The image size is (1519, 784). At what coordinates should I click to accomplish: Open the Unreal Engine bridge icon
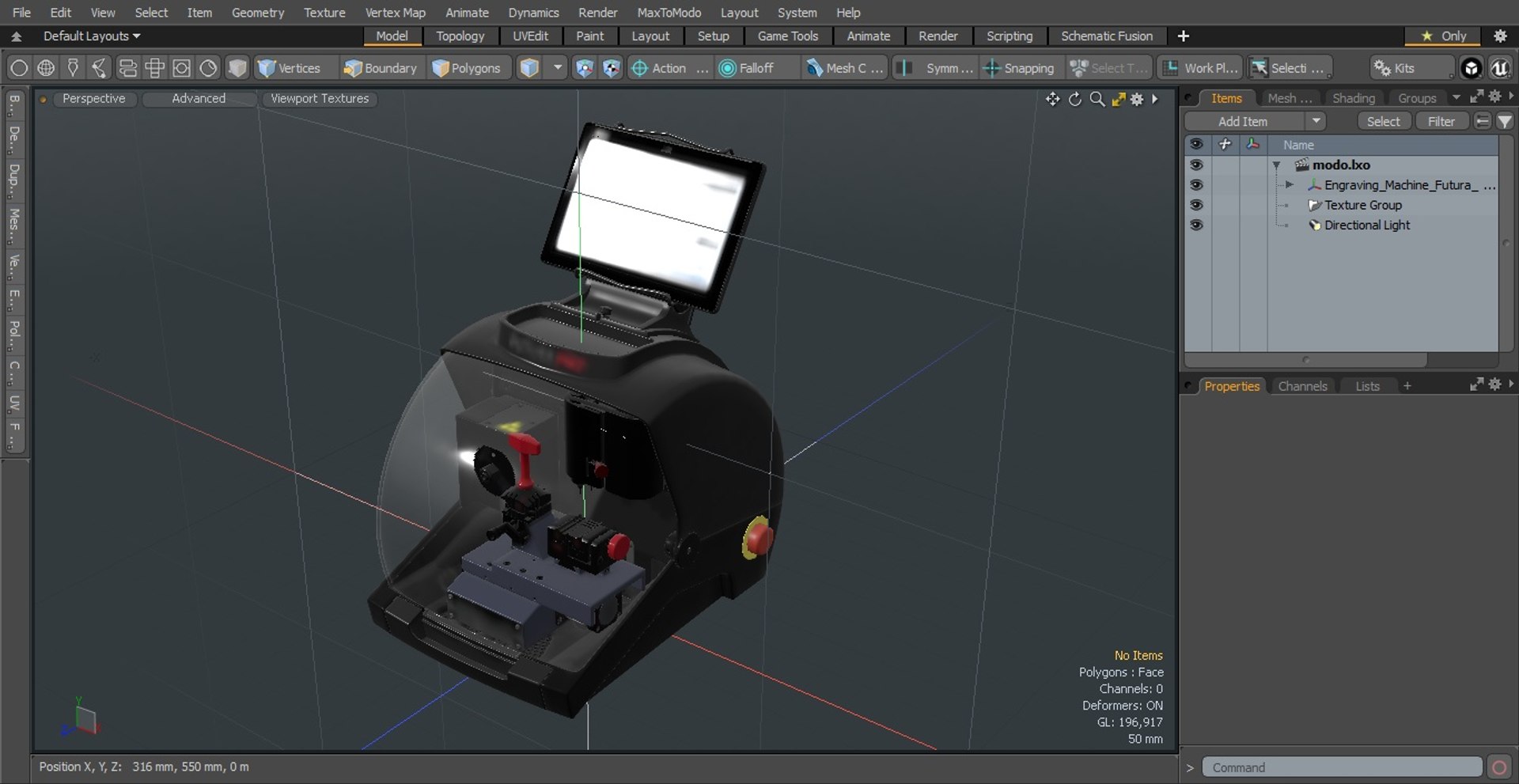click(1500, 68)
